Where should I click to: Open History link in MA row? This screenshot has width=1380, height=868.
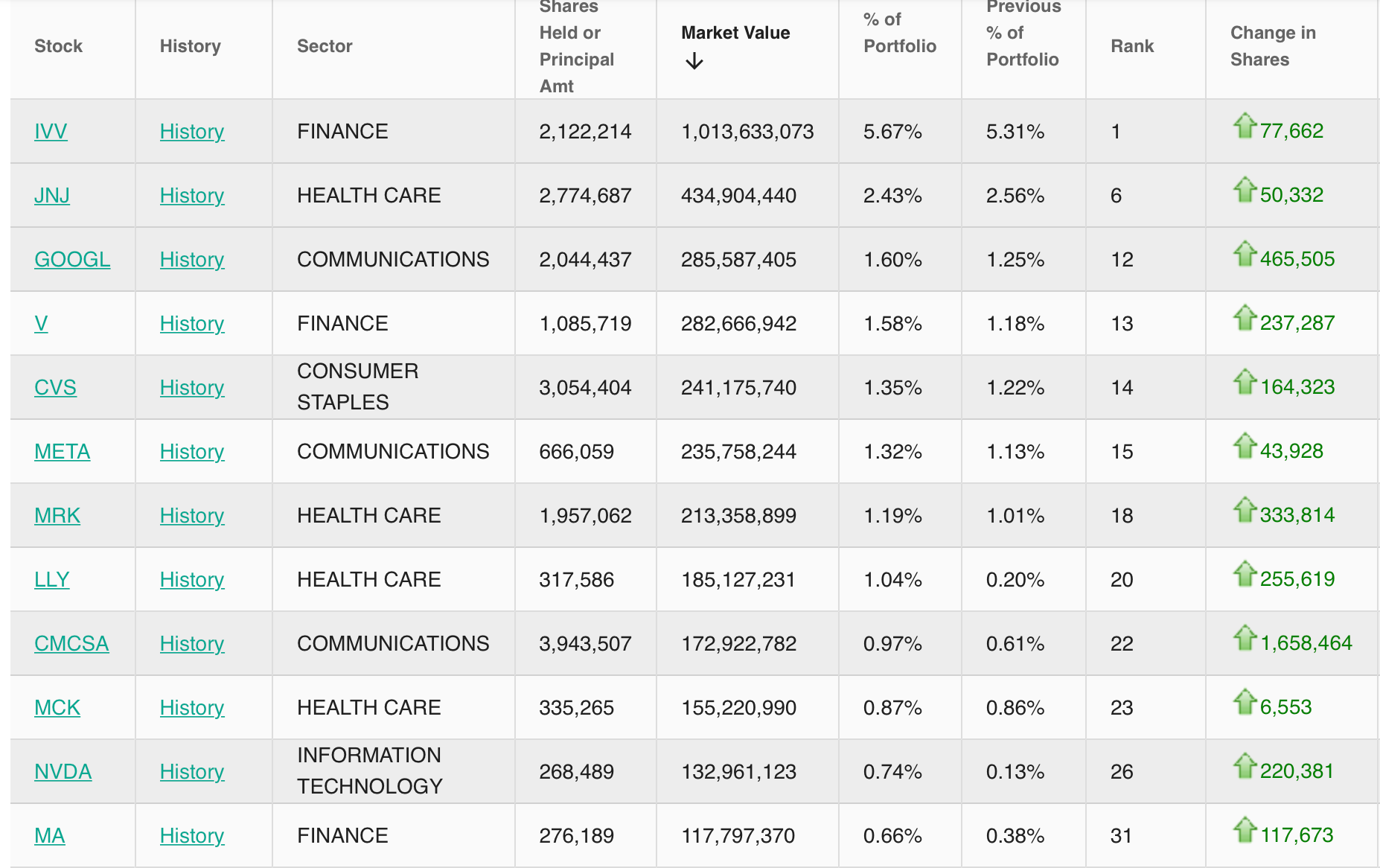(x=191, y=836)
